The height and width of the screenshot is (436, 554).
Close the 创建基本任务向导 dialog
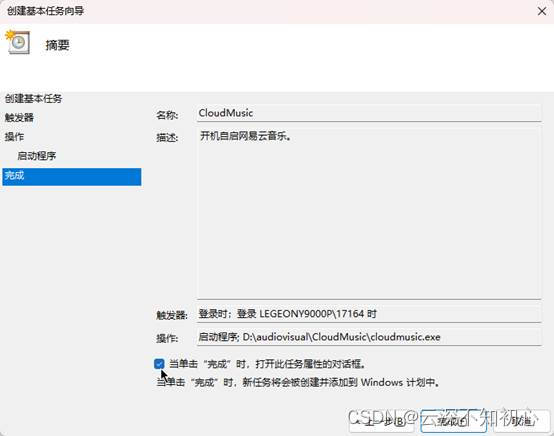pyautogui.click(x=542, y=11)
